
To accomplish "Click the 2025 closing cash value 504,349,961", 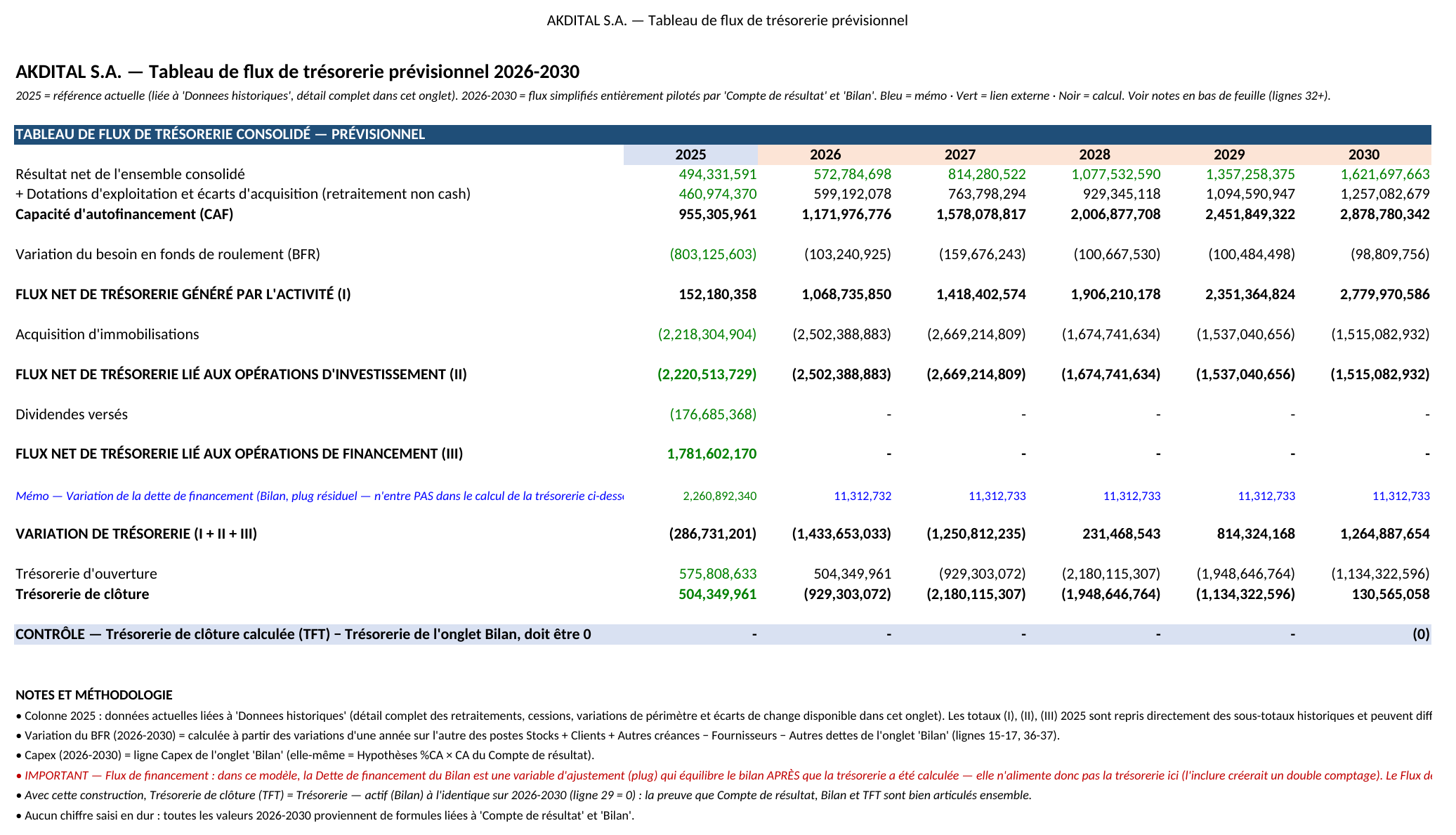I will pos(718,594).
